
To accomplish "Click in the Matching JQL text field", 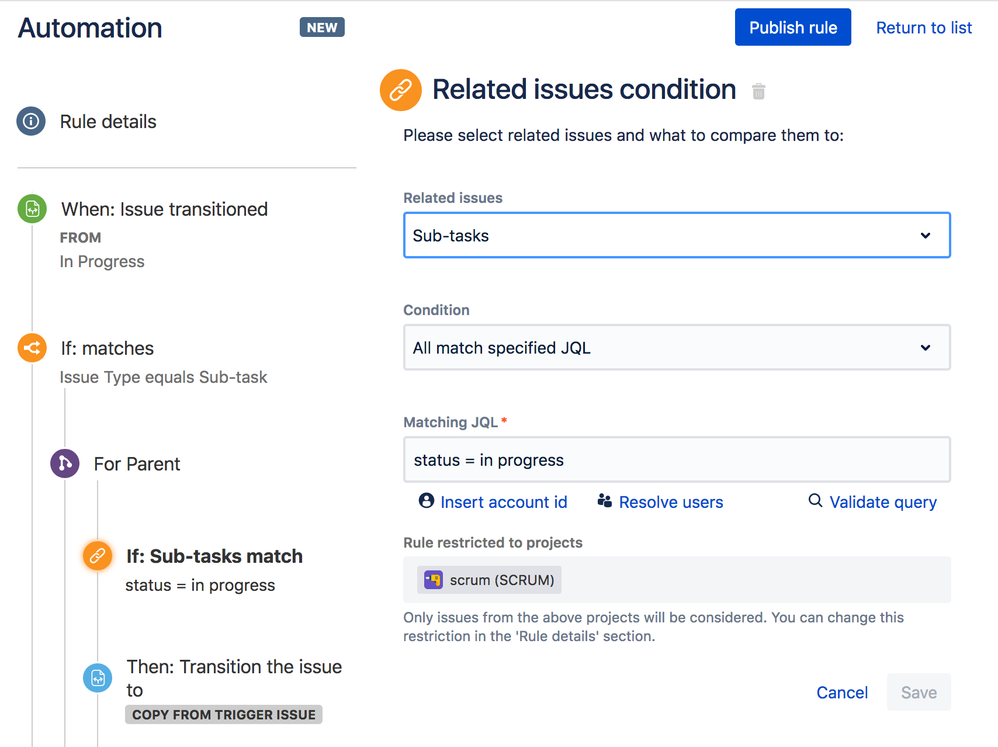I will click(676, 460).
